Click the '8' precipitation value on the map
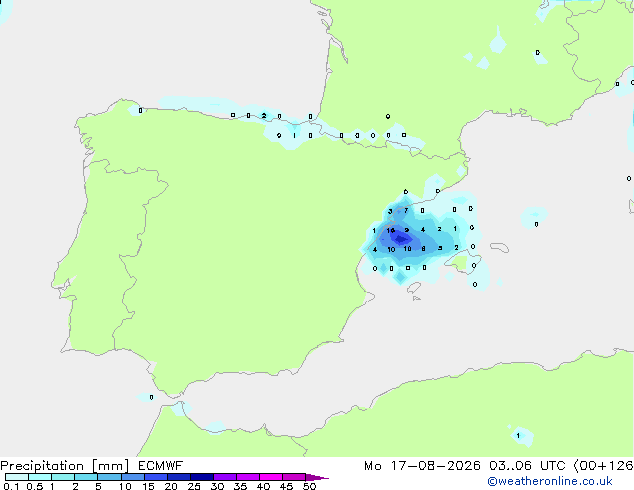 (x=423, y=249)
